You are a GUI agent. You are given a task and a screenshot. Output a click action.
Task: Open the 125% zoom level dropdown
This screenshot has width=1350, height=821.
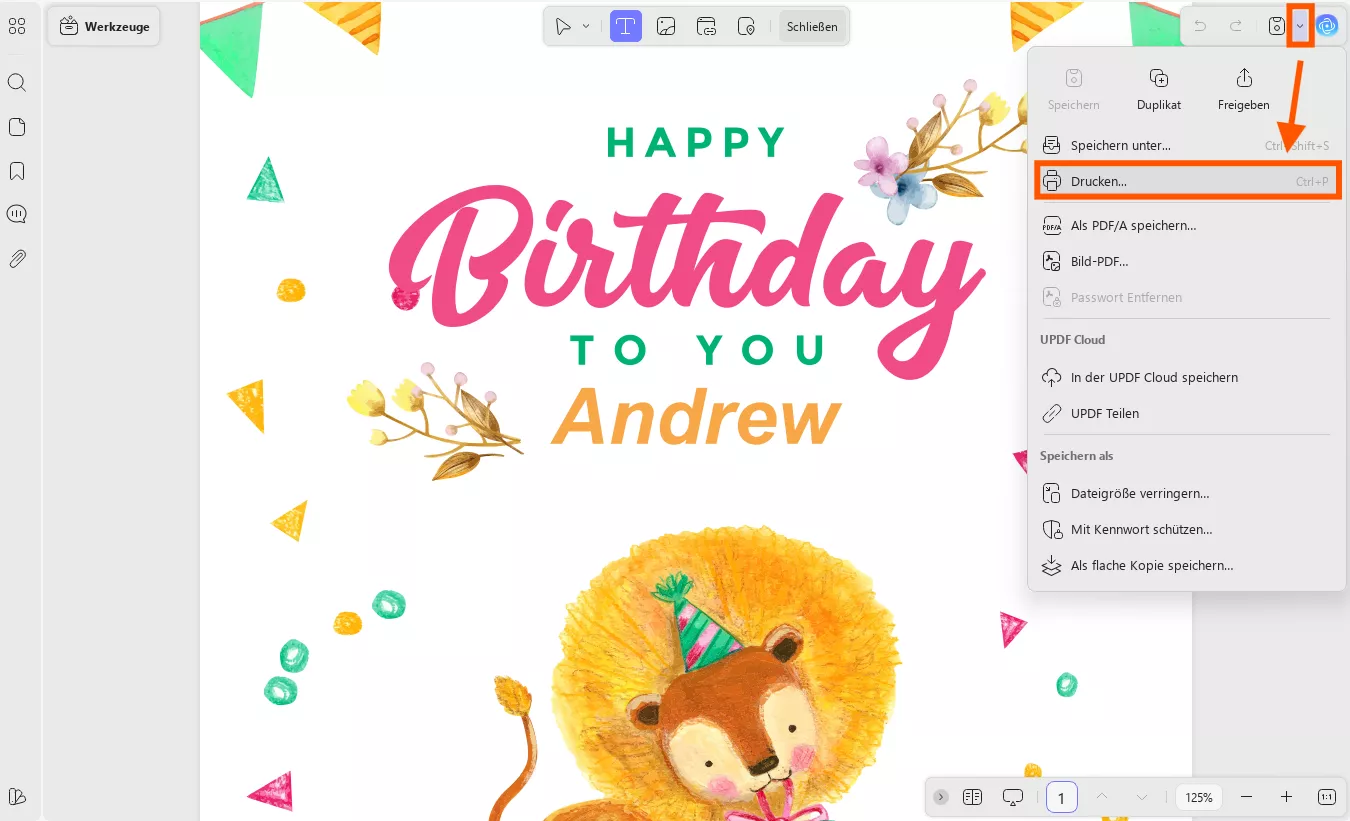click(x=1199, y=798)
